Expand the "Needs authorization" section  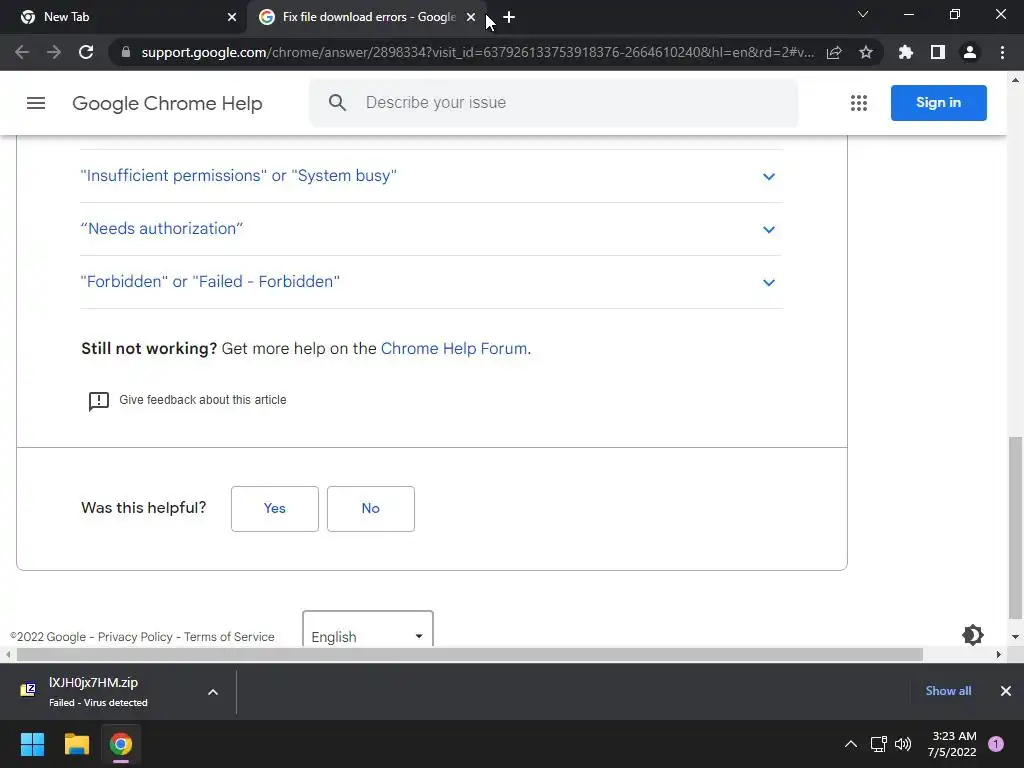click(431, 229)
